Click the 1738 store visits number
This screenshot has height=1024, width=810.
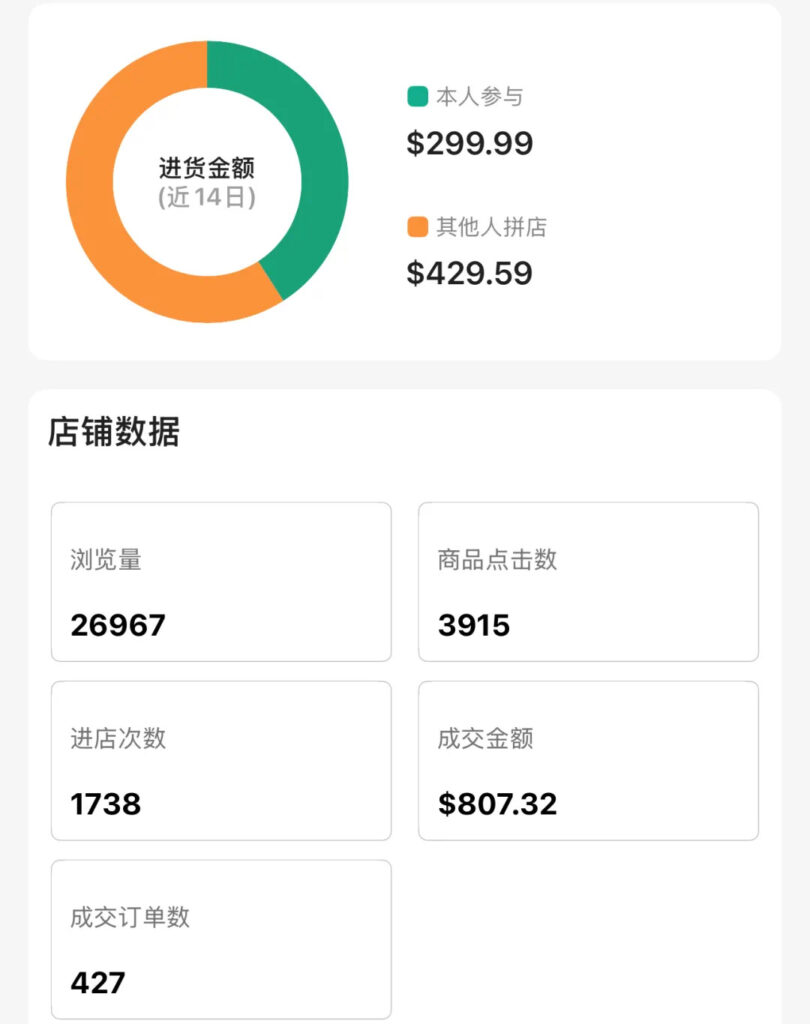point(106,804)
